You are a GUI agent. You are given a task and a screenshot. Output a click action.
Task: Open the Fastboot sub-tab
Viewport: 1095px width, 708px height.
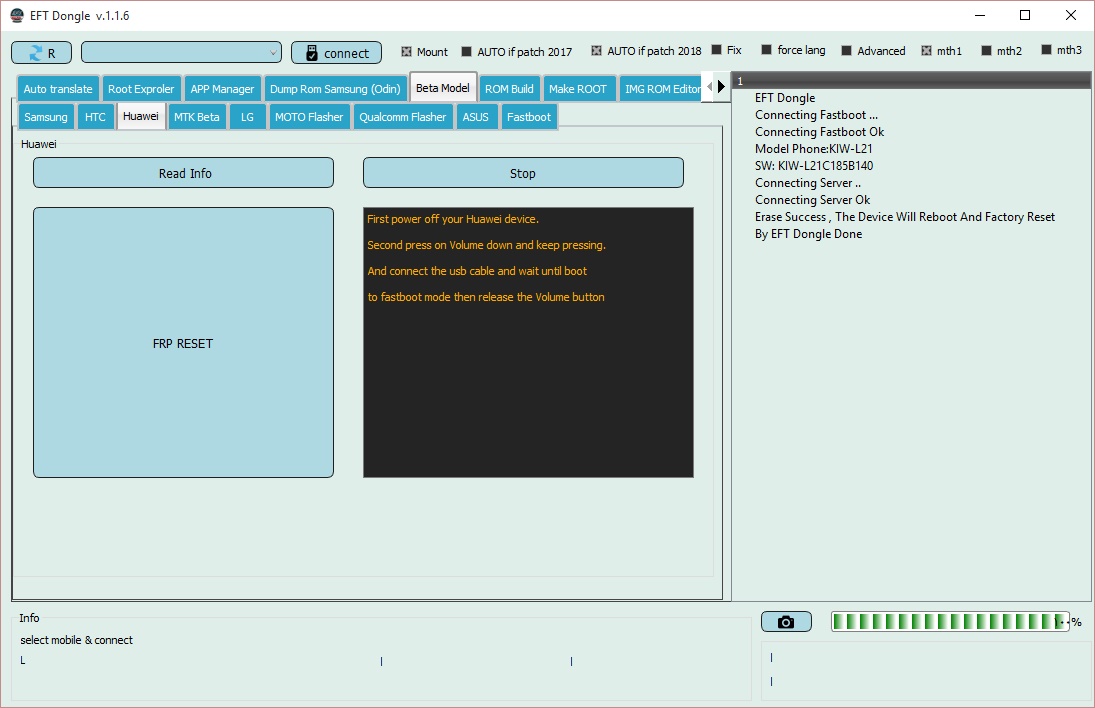click(x=529, y=117)
